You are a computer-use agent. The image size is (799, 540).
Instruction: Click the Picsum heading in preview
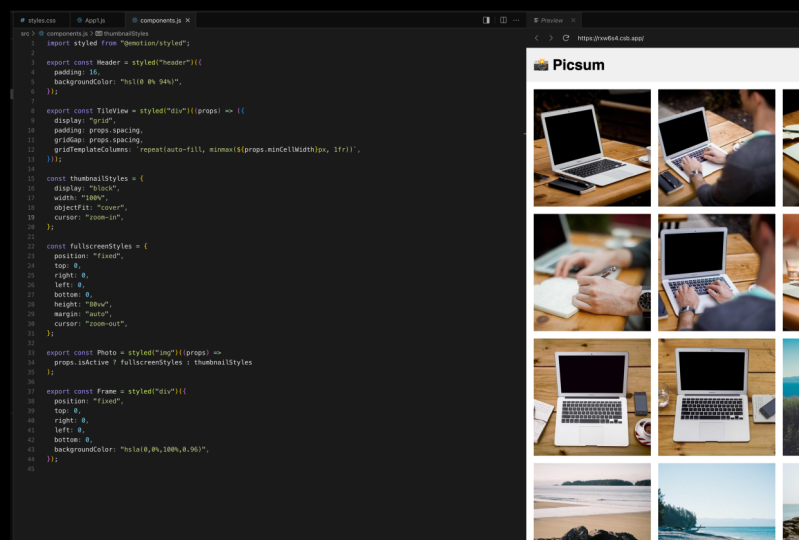(x=578, y=65)
